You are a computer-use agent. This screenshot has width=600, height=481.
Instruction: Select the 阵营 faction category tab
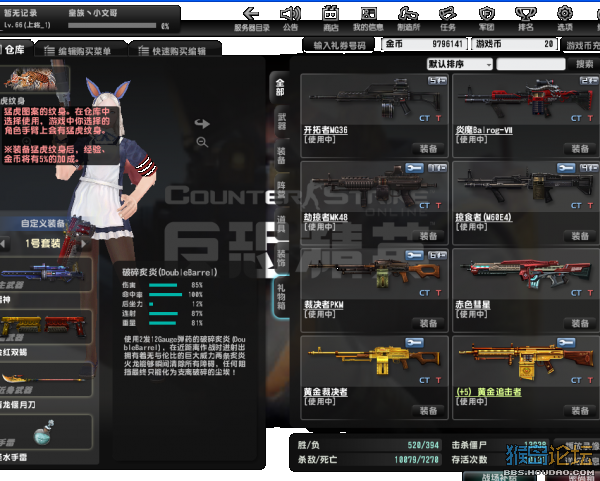pyautogui.click(x=281, y=190)
